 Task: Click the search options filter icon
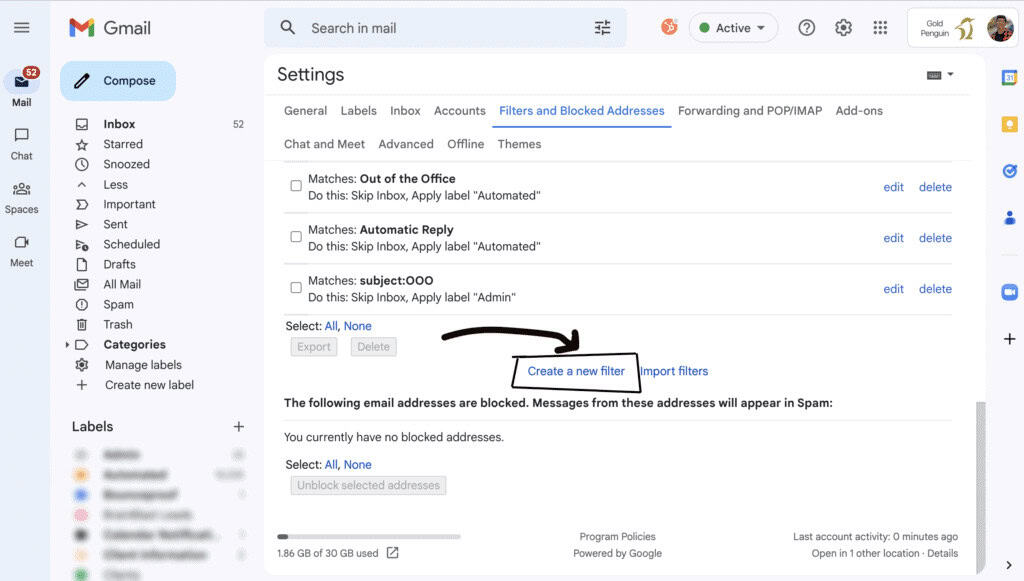pos(602,28)
